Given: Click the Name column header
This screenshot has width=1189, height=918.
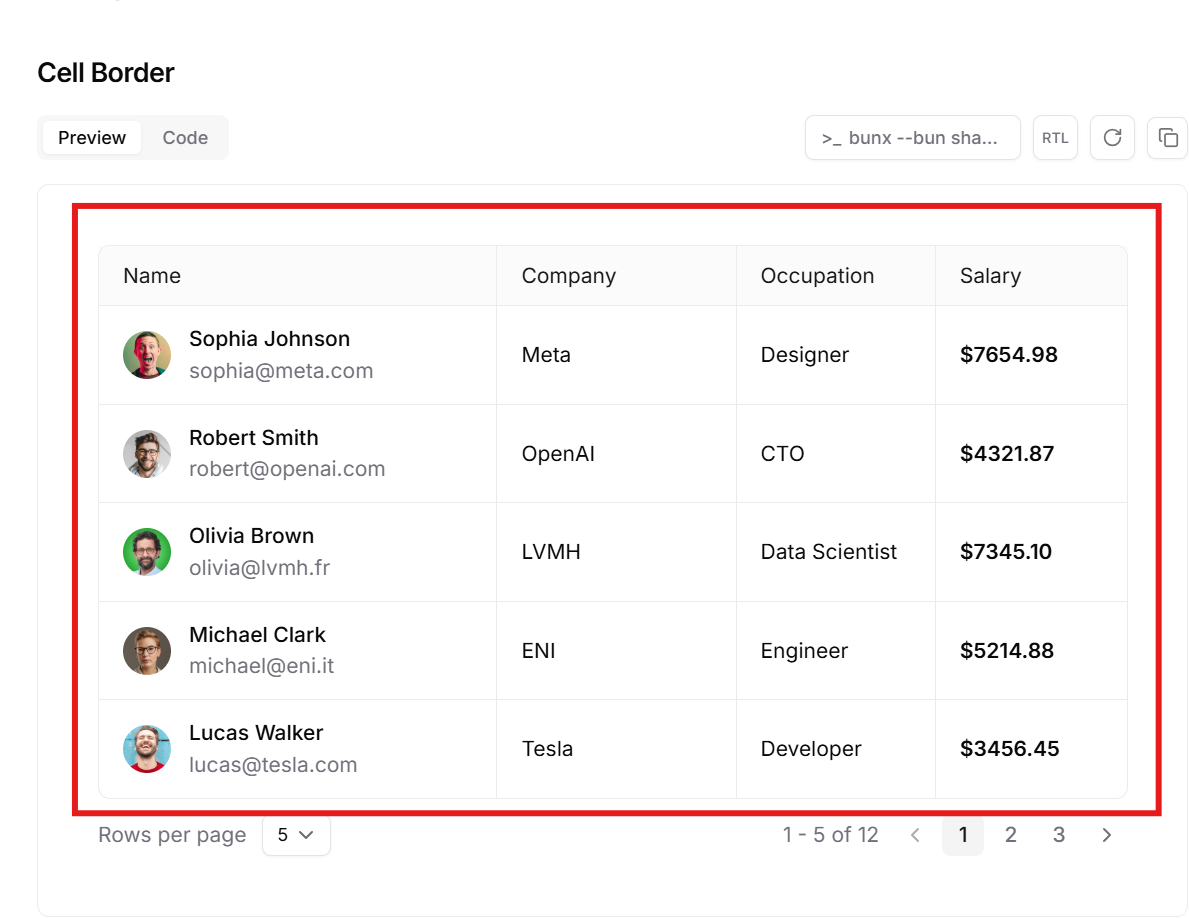Looking at the screenshot, I should (x=152, y=276).
